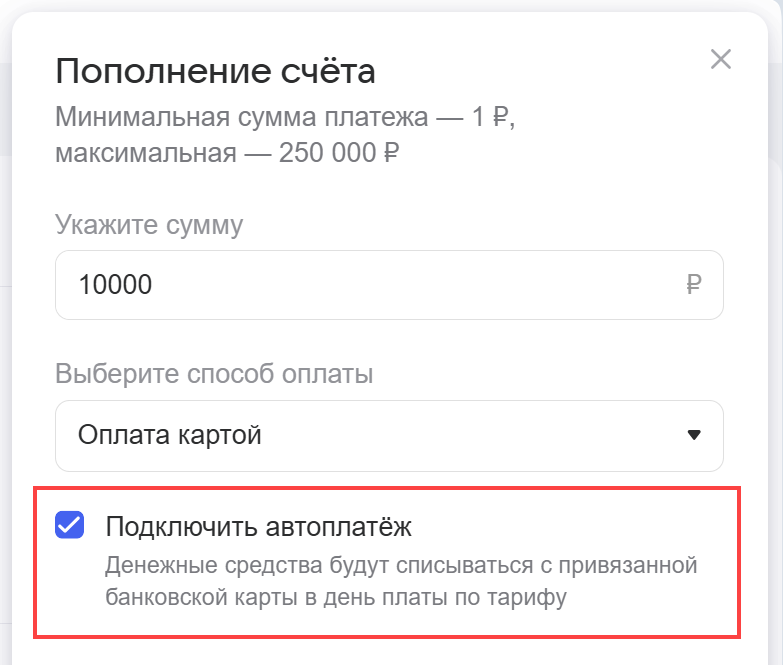The height and width of the screenshot is (665, 783).
Task: Click the 1 ₽ minimum amount text
Action: (x=491, y=118)
